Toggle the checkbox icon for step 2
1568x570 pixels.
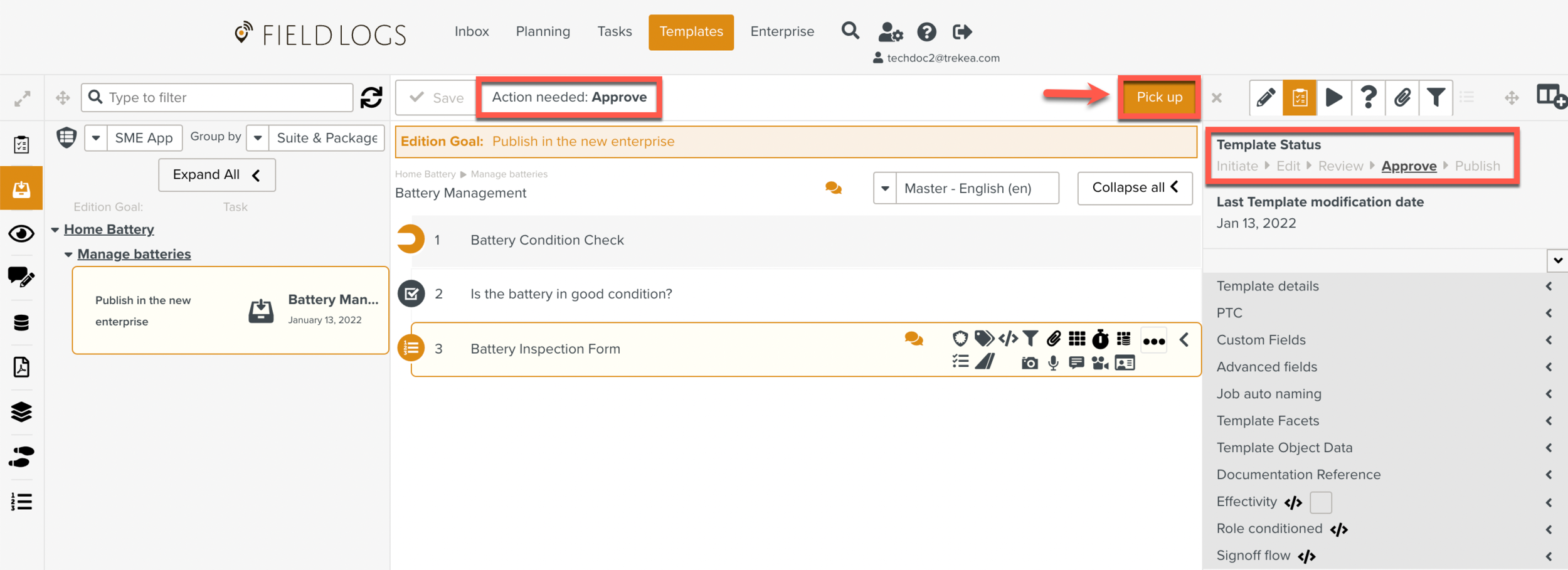(411, 293)
